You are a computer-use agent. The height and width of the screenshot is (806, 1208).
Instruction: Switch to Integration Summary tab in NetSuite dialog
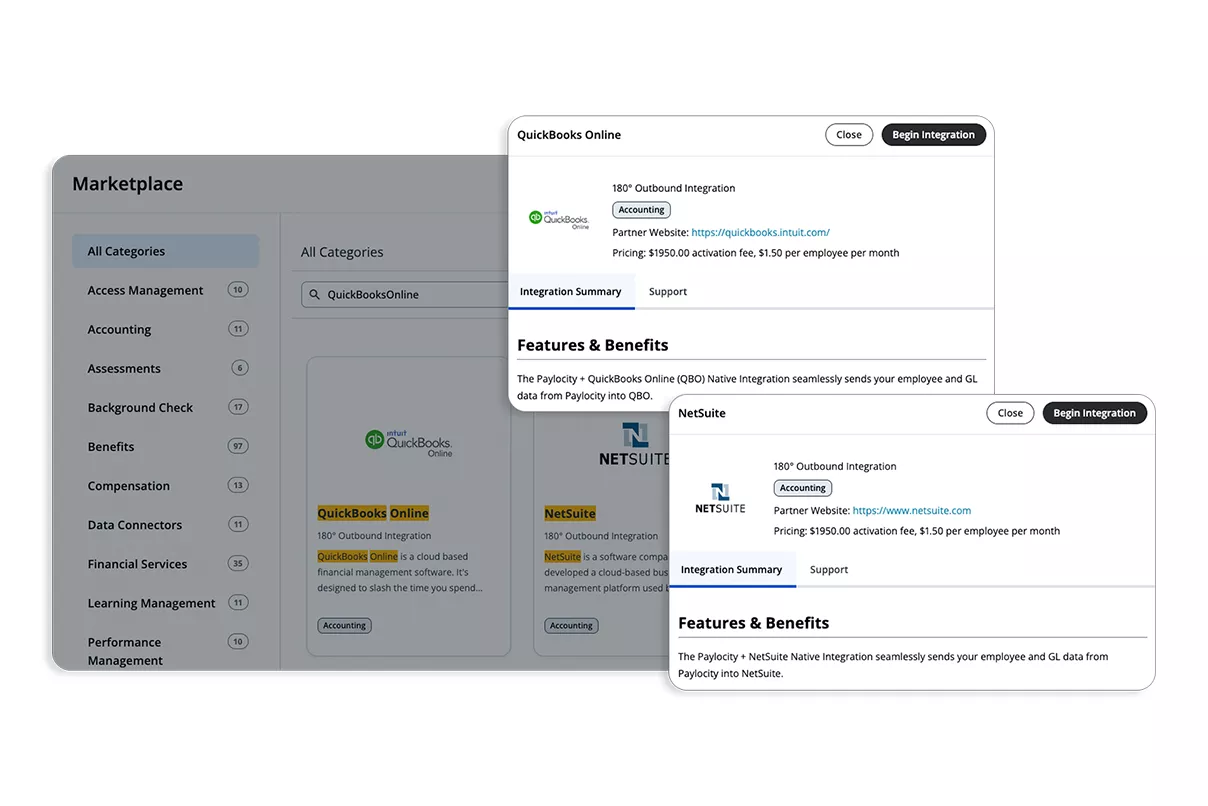pyautogui.click(x=732, y=570)
